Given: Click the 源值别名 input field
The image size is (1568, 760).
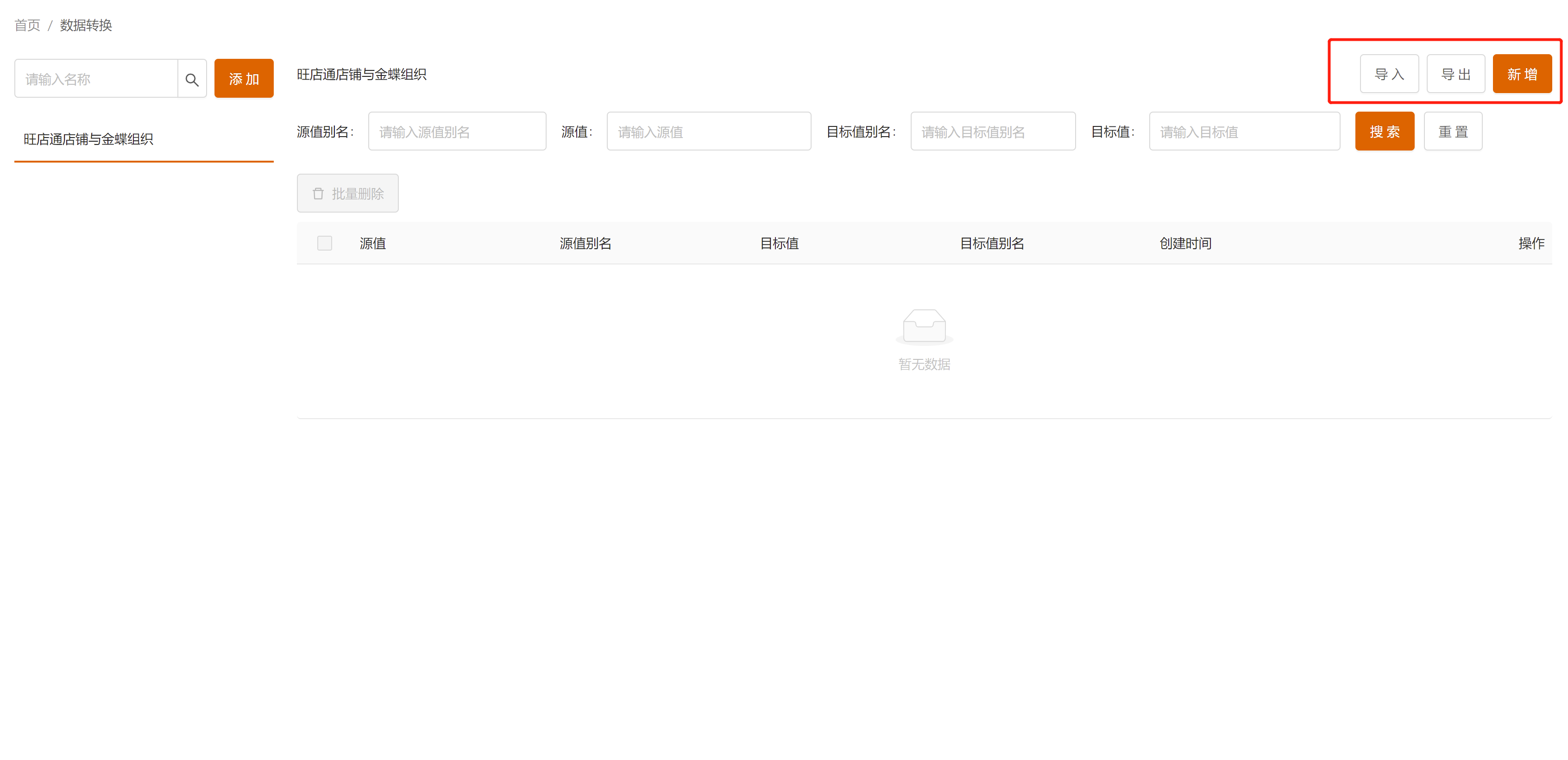Looking at the screenshot, I should point(457,132).
